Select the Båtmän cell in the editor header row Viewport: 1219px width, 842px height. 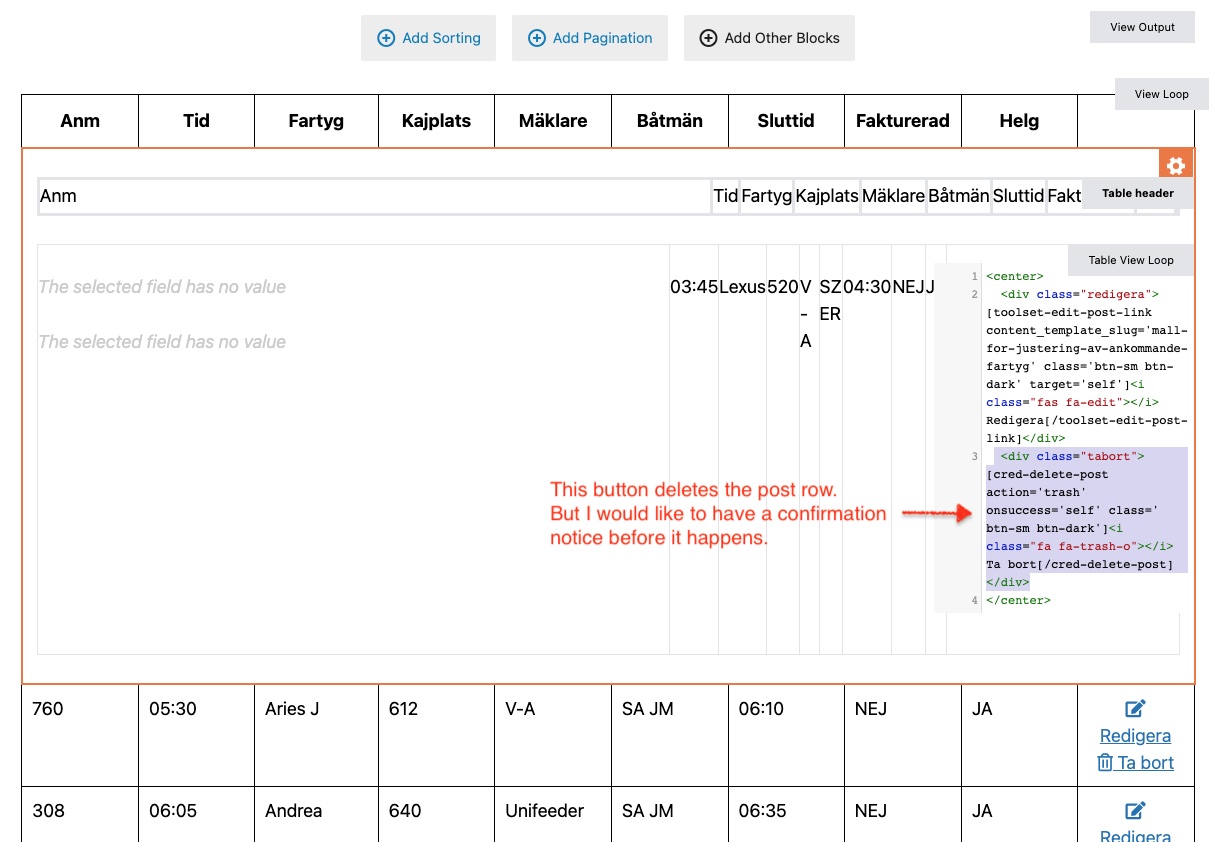click(x=959, y=196)
